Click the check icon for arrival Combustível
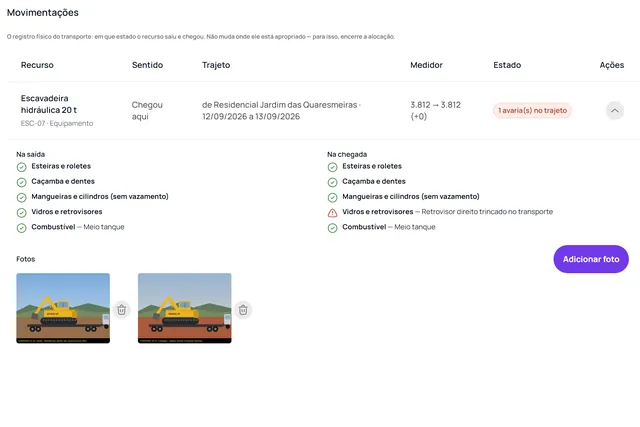The height and width of the screenshot is (427, 640). tap(333, 228)
